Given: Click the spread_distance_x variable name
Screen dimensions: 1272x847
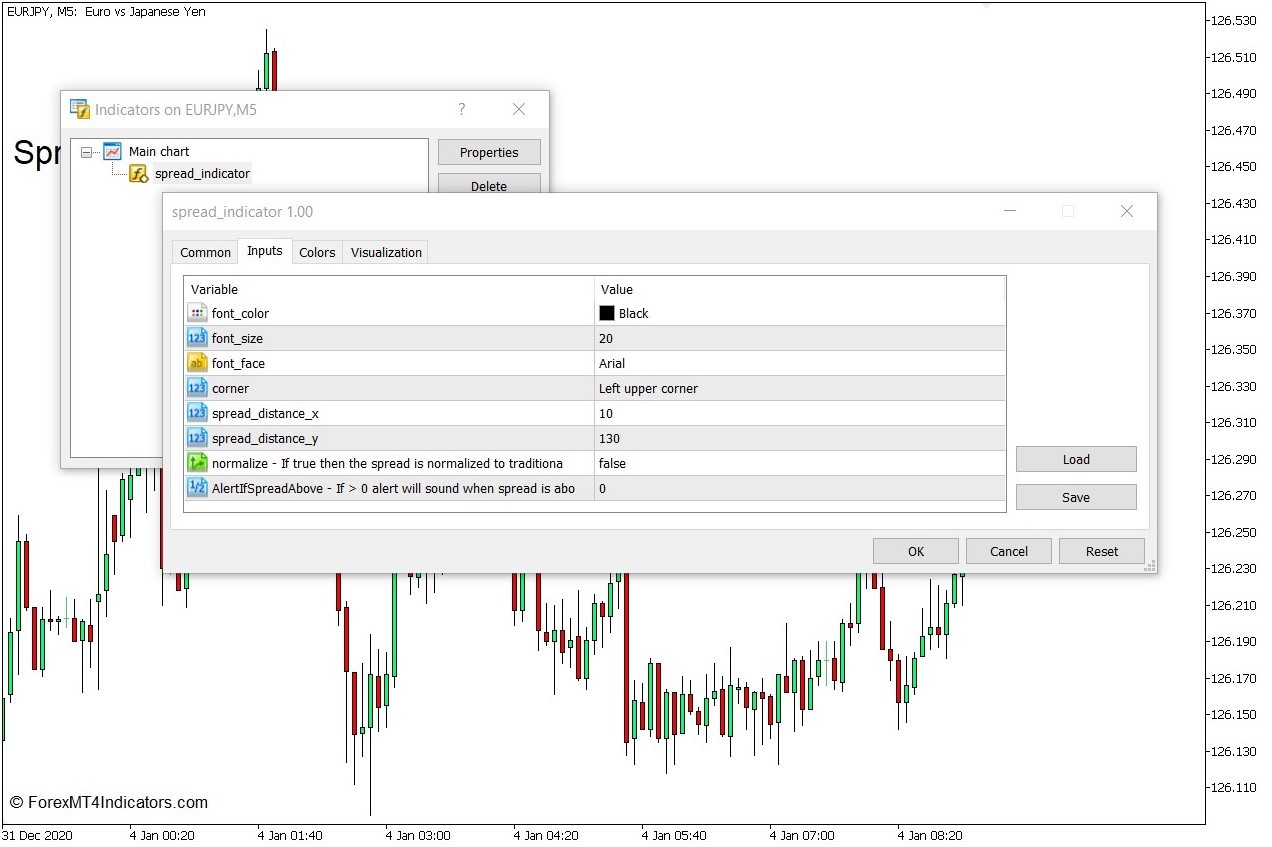Looking at the screenshot, I should (x=265, y=413).
